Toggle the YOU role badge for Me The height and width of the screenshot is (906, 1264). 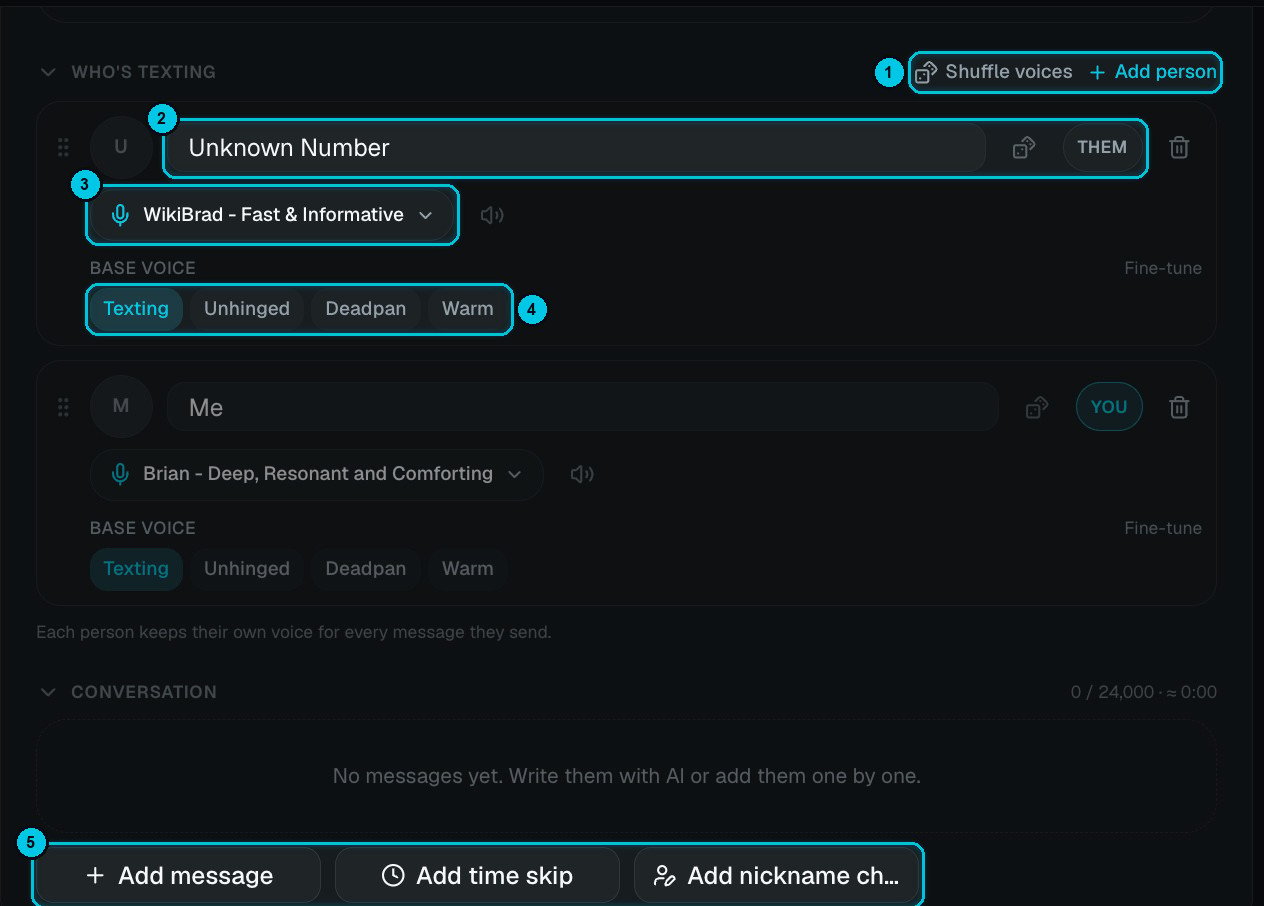click(1109, 406)
